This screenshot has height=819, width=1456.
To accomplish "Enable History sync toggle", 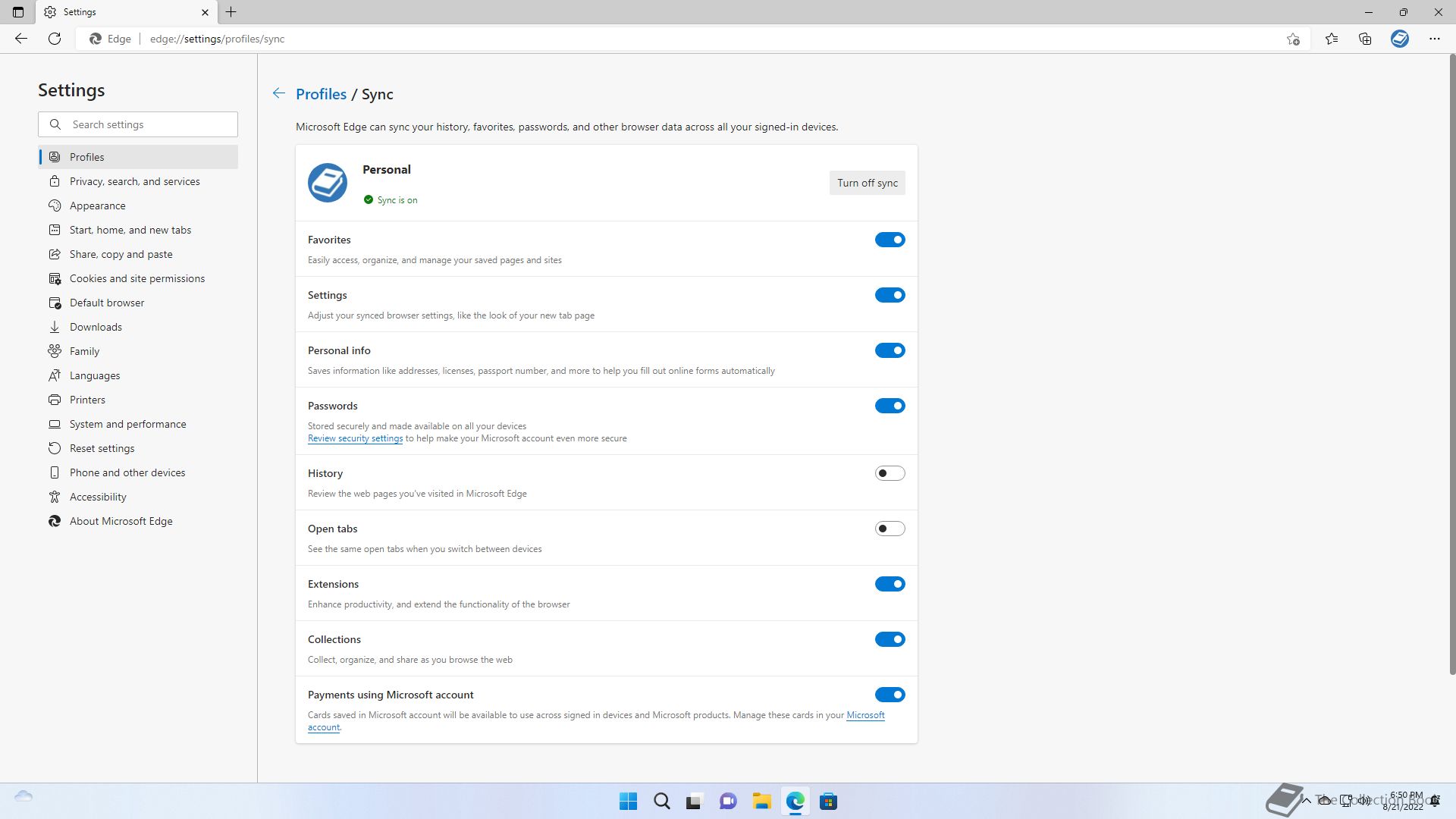I will tap(890, 473).
